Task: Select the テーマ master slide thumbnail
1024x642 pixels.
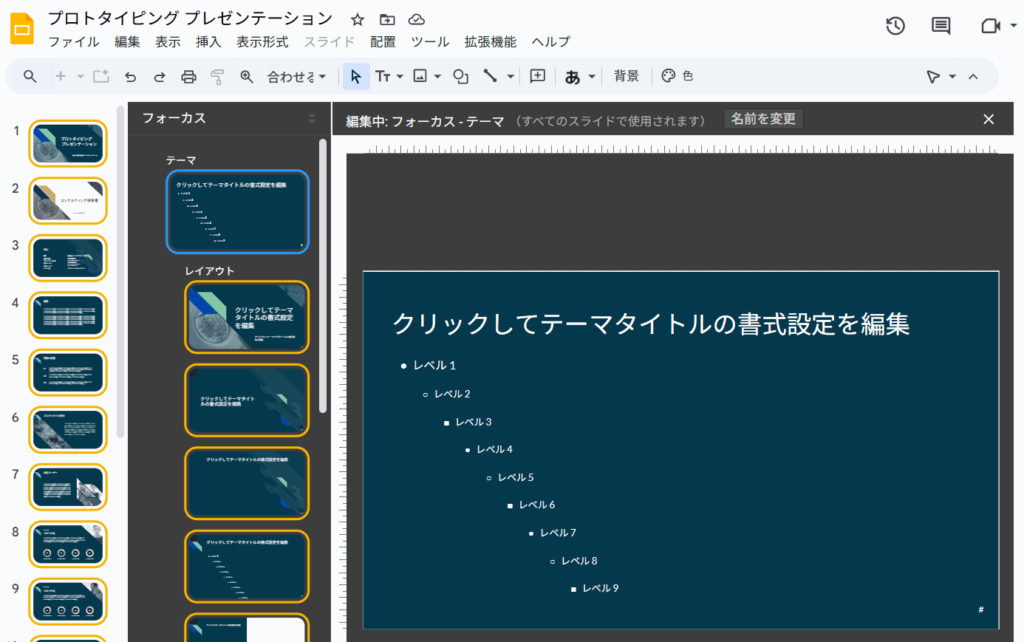Action: coord(237,212)
